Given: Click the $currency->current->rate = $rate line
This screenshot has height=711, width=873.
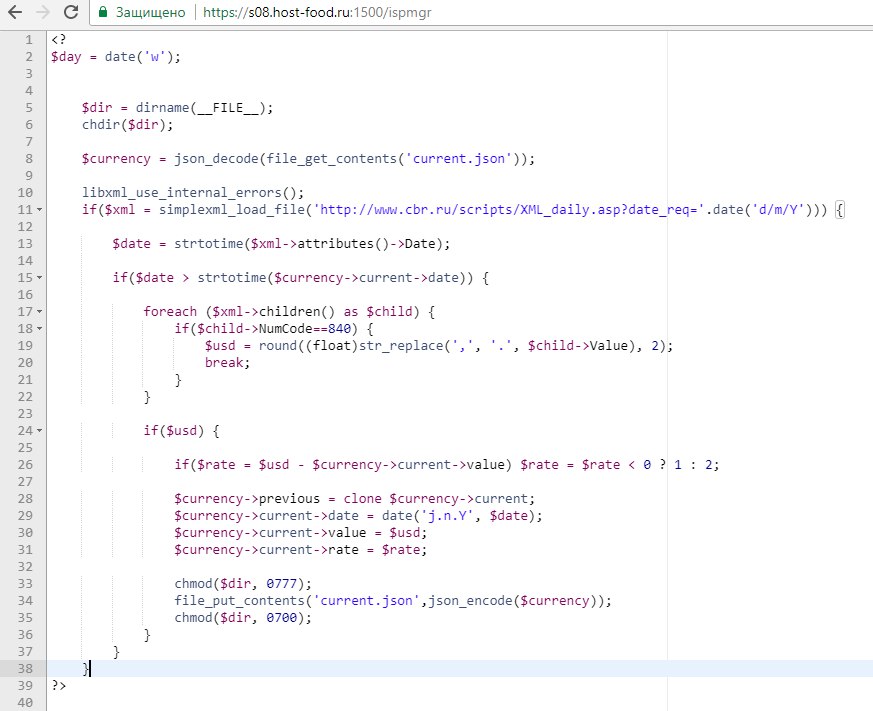Looking at the screenshot, I should [300, 550].
